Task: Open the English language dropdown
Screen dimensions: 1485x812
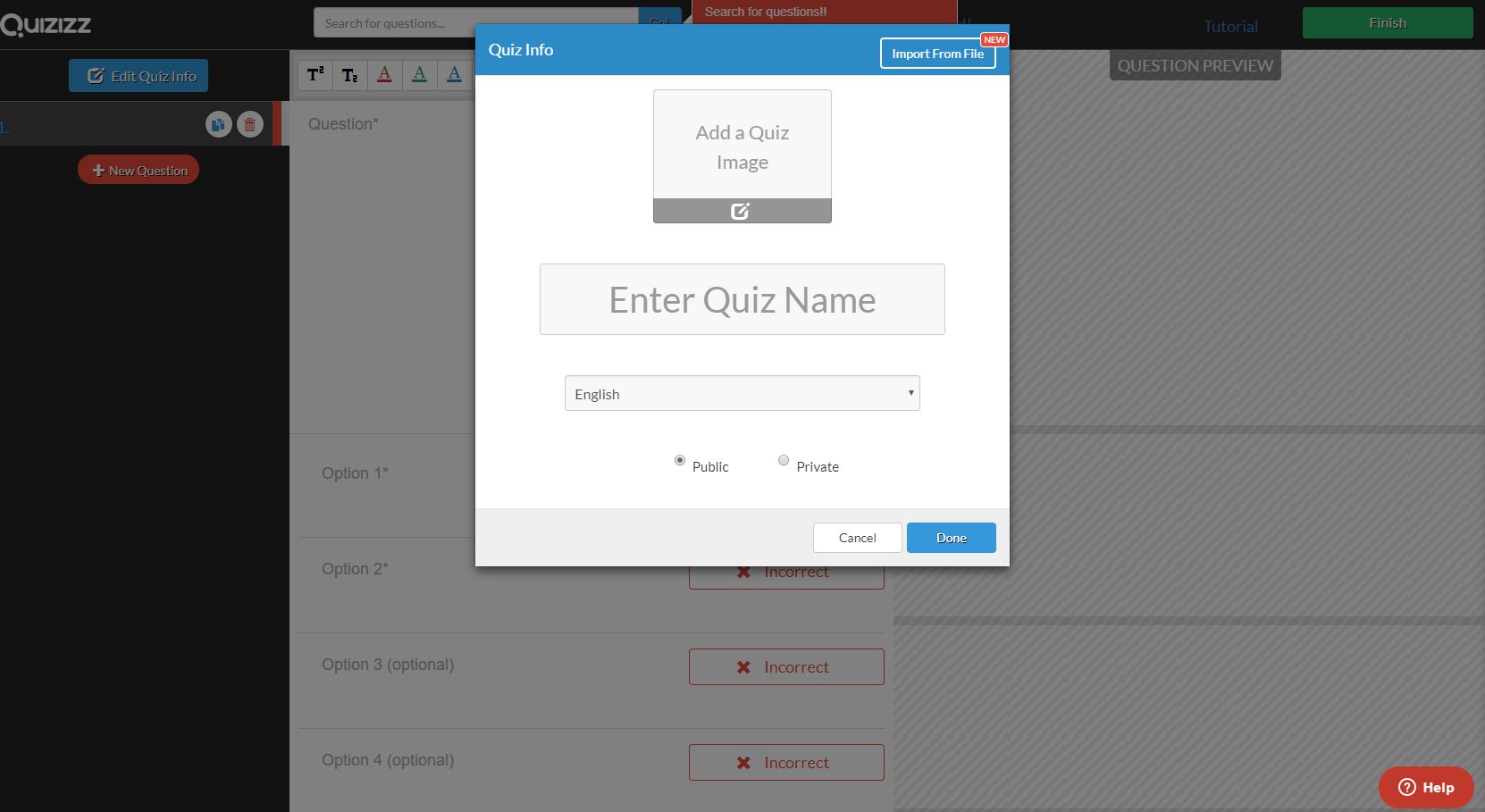Action: pos(742,394)
